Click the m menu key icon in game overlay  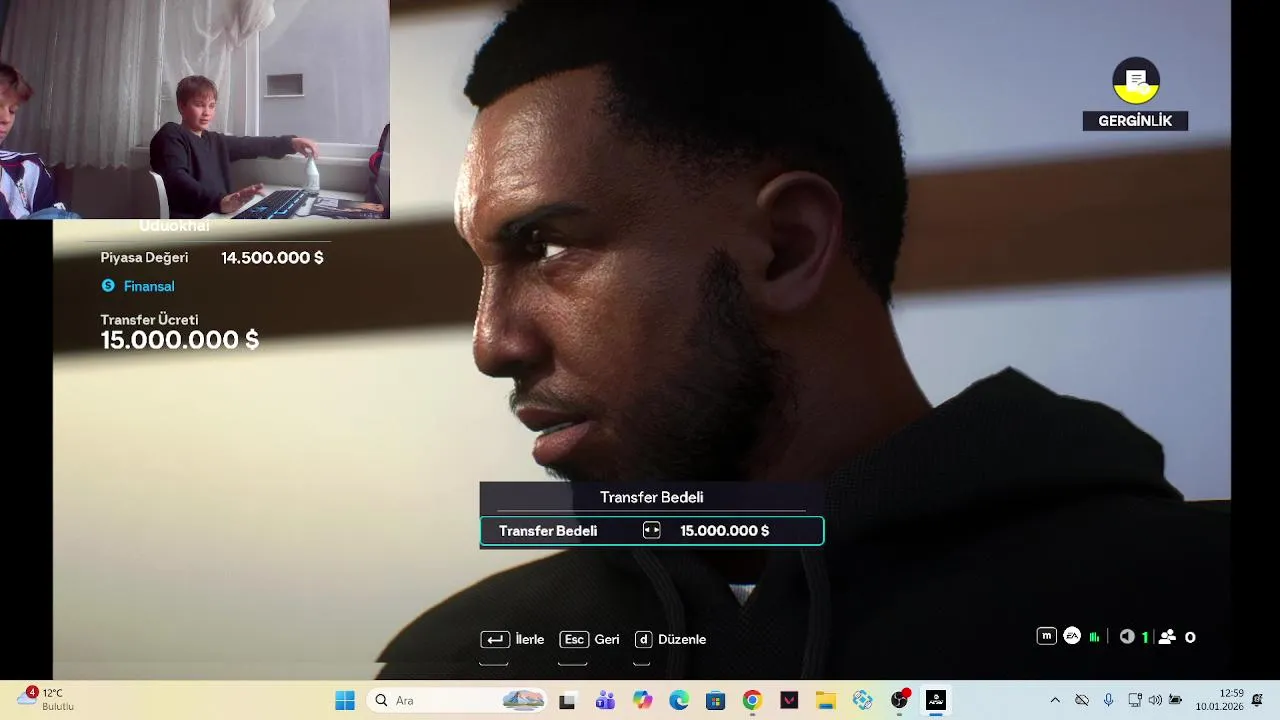pyautogui.click(x=1047, y=636)
